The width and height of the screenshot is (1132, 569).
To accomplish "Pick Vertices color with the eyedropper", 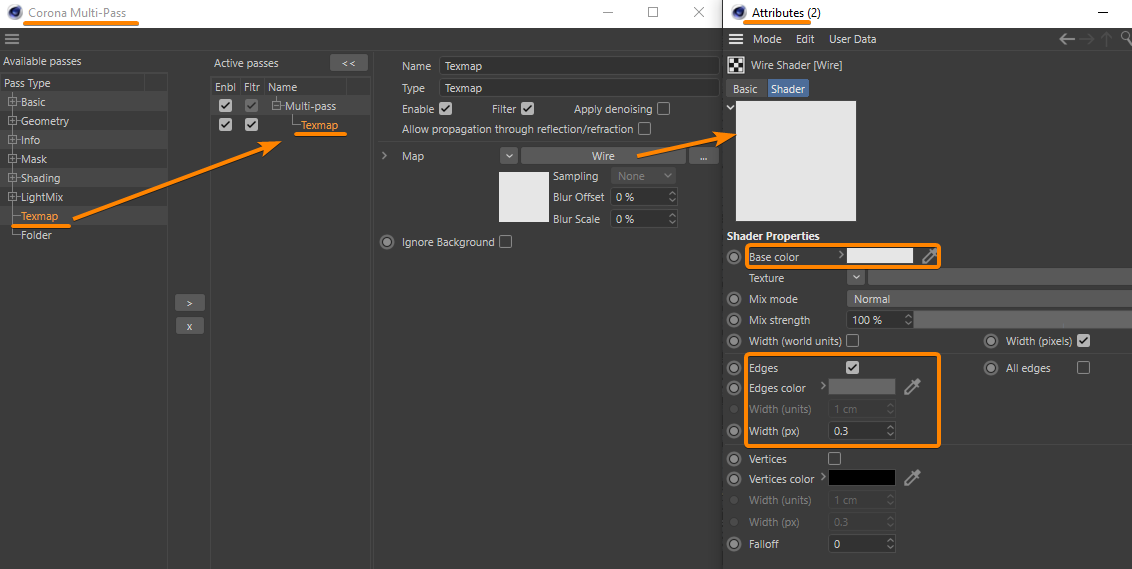I will (x=913, y=477).
